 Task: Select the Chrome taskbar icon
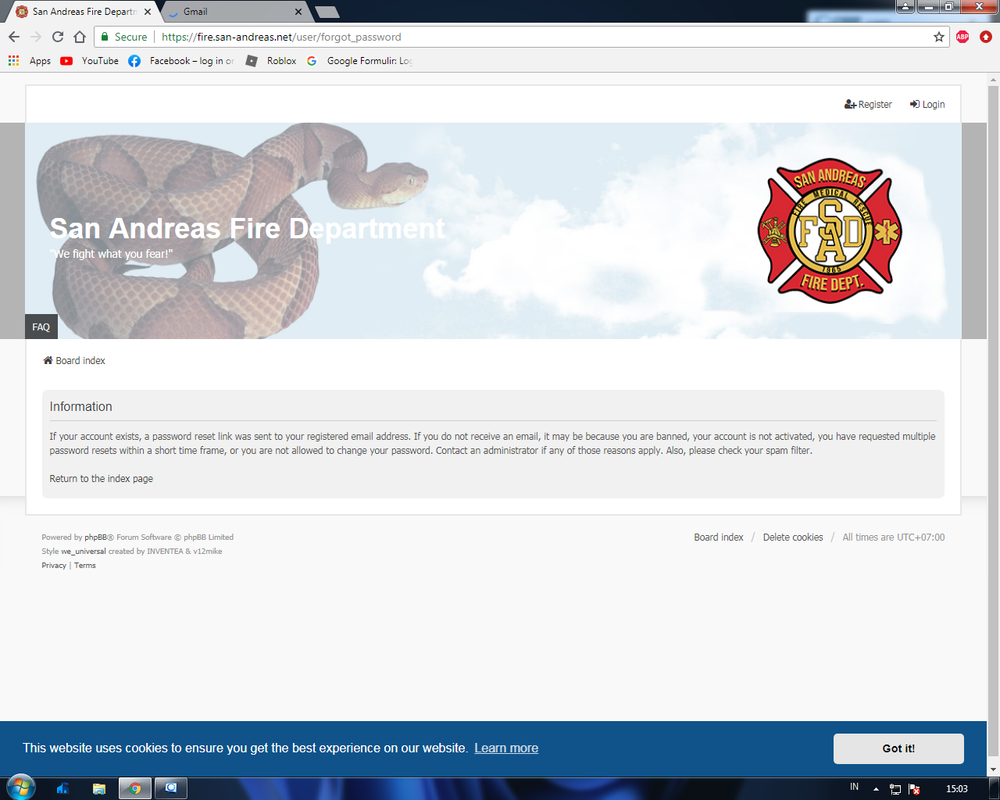(135, 789)
